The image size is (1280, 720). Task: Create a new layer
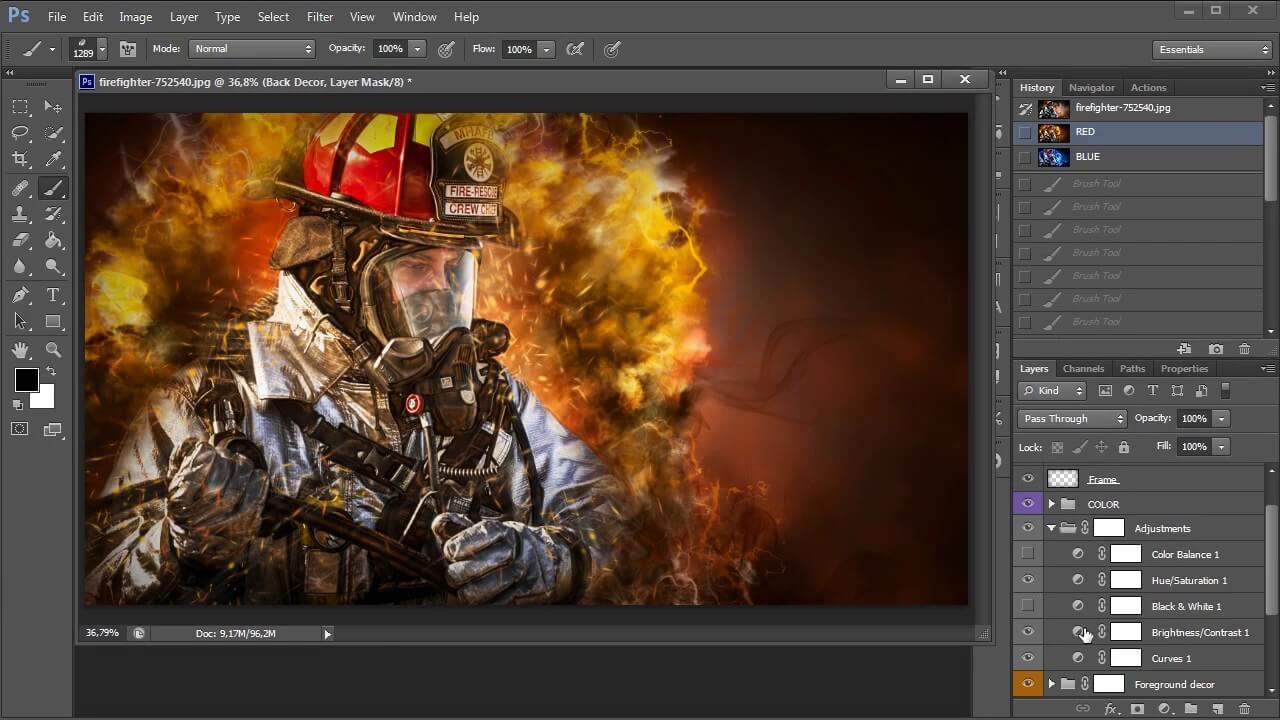pyautogui.click(x=1218, y=709)
